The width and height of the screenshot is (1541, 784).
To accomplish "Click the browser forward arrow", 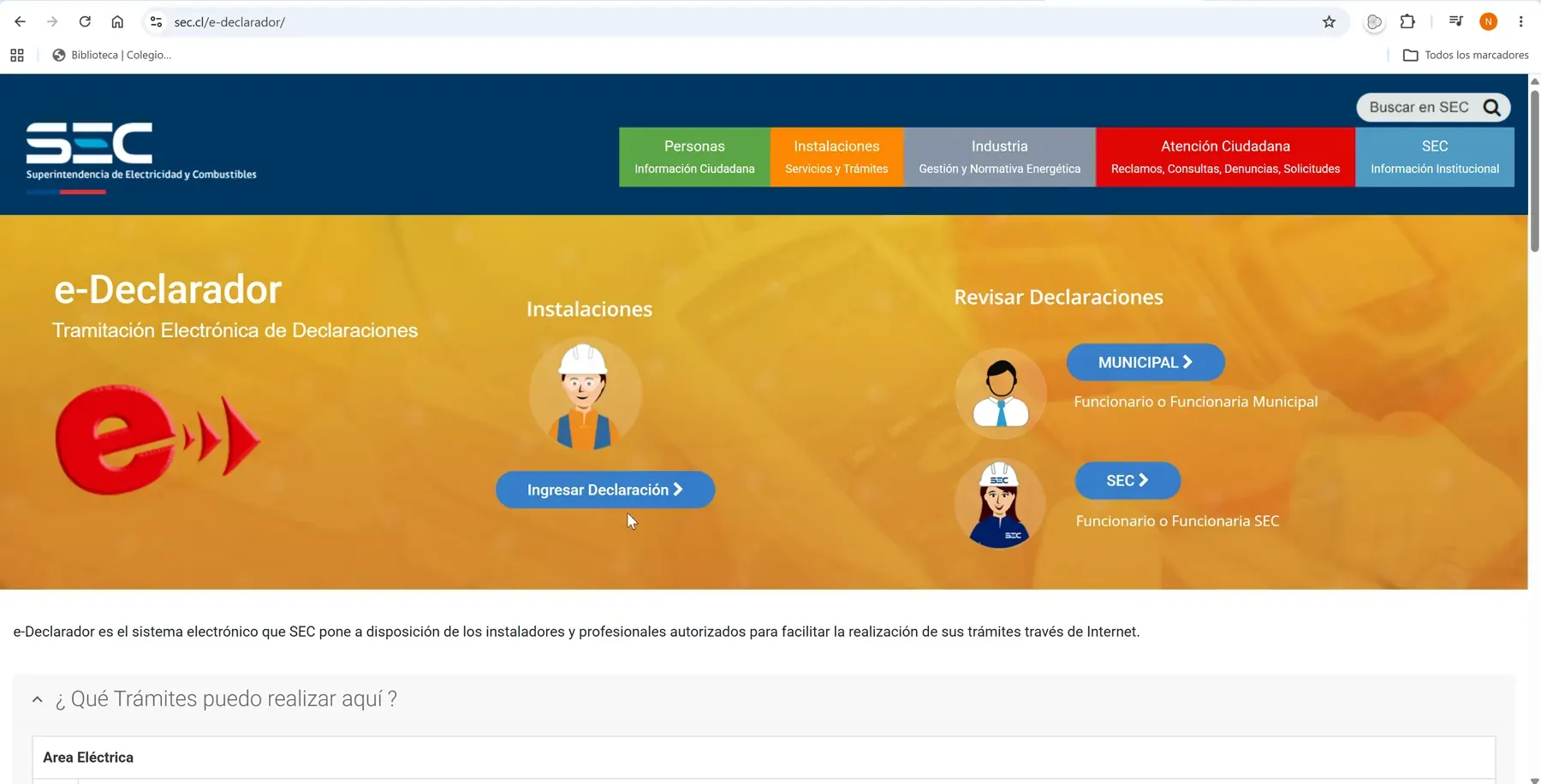I will click(x=52, y=21).
